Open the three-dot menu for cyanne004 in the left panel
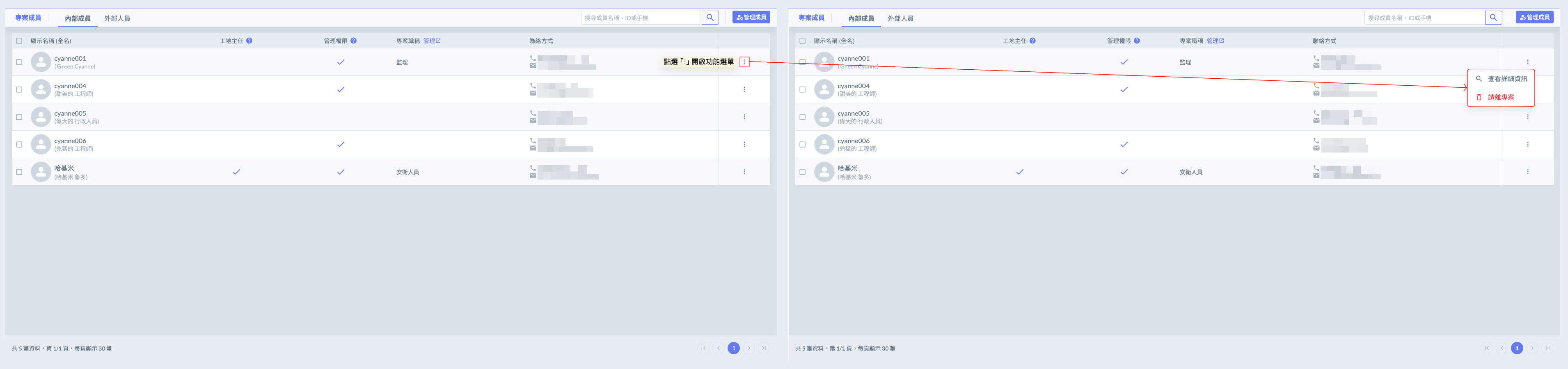This screenshot has width=1568, height=369. point(744,89)
